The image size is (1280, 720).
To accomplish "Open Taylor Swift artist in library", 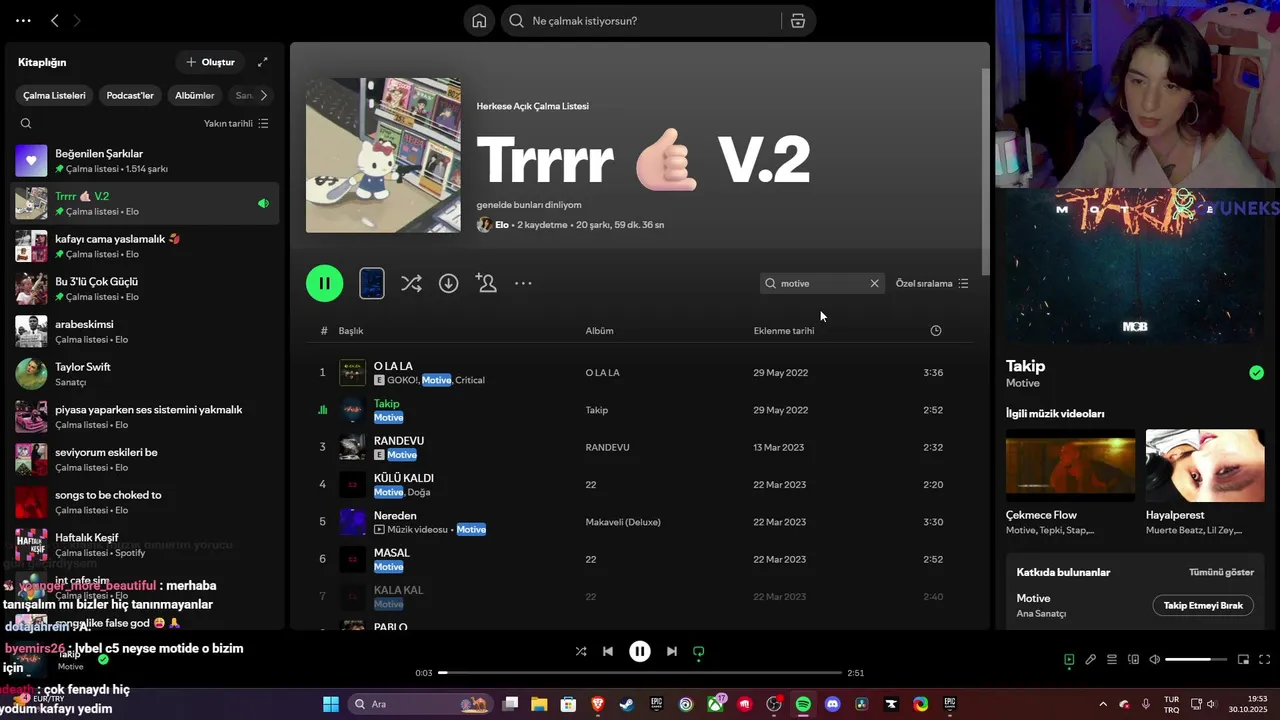I will click(145, 374).
